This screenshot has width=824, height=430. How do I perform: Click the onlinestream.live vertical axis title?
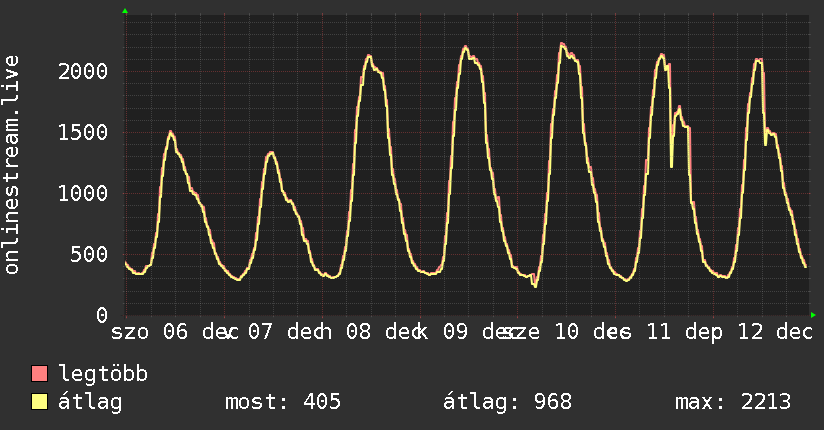(x=13, y=165)
